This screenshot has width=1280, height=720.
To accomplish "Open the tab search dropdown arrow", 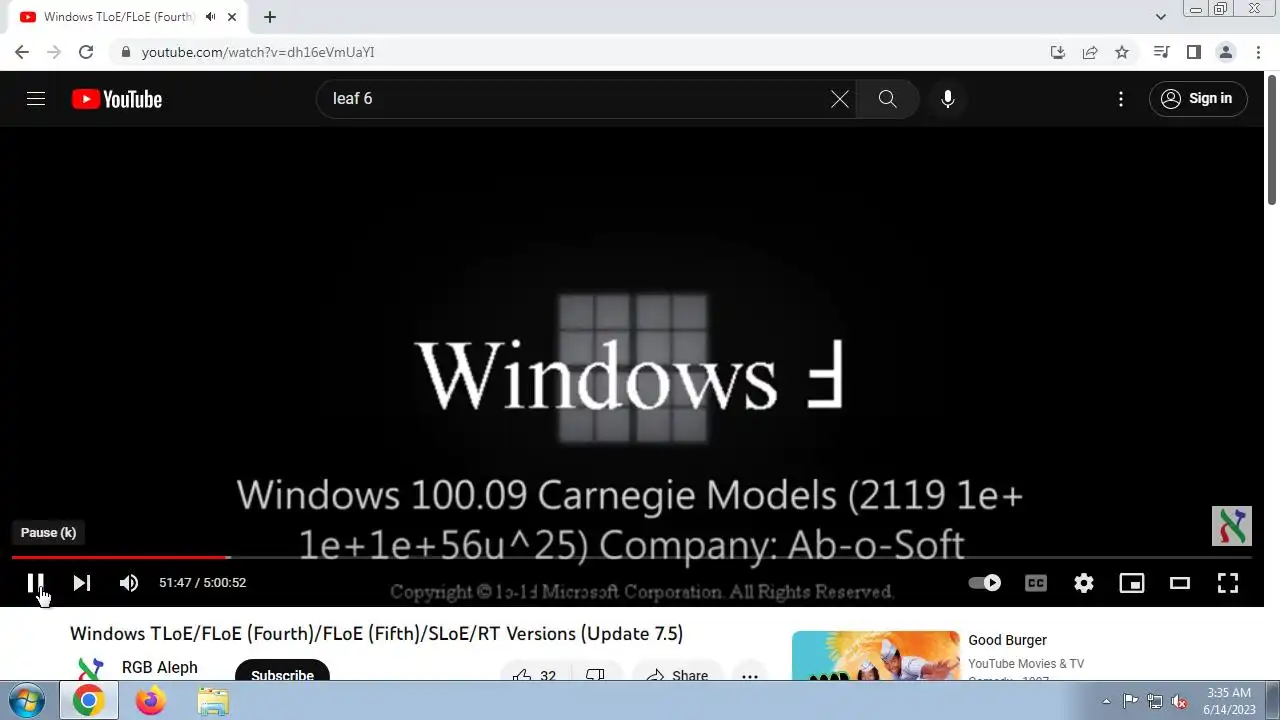I will (1161, 17).
